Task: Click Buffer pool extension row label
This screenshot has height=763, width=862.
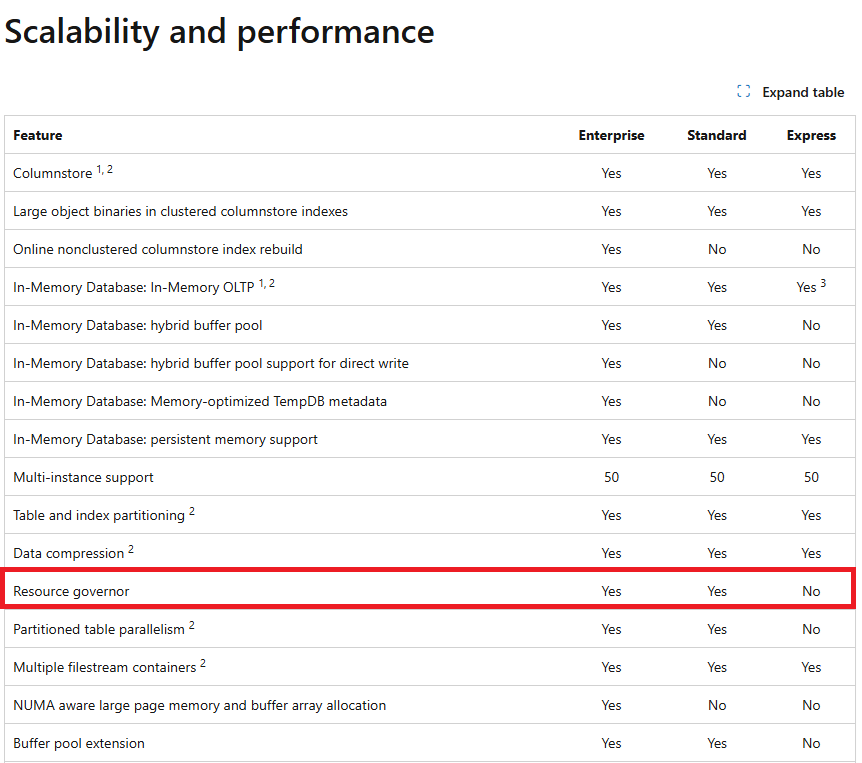Action: pos(79,743)
